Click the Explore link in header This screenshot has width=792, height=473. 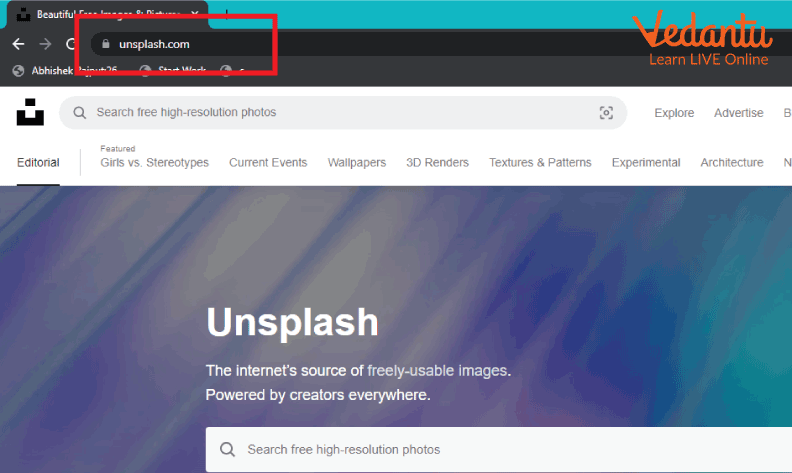click(674, 113)
